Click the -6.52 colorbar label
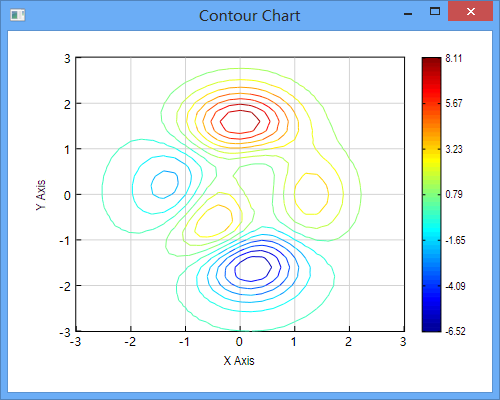Image resolution: width=500 pixels, height=400 pixels. (x=455, y=331)
